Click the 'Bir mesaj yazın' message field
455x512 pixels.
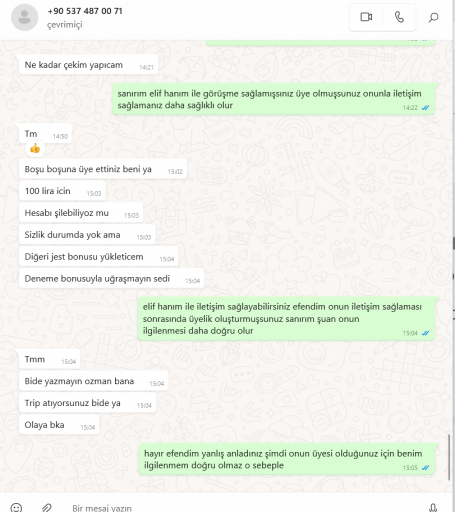point(233,508)
